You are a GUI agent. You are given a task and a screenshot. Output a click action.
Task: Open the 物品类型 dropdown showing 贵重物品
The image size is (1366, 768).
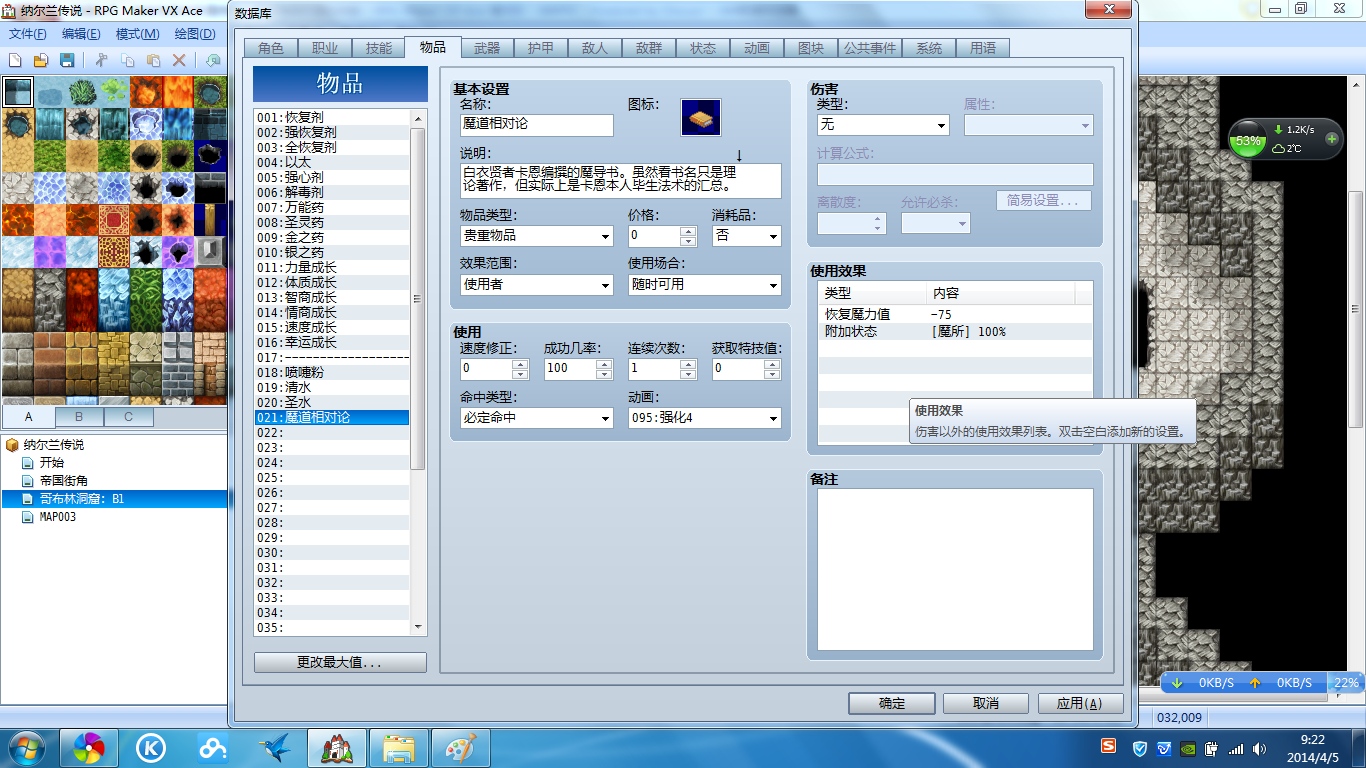(x=537, y=236)
